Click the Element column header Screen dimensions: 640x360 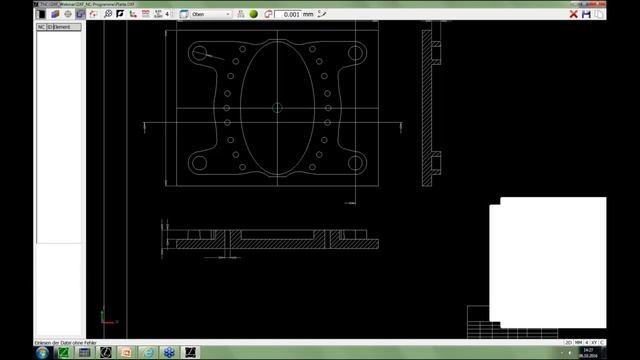(x=67, y=27)
